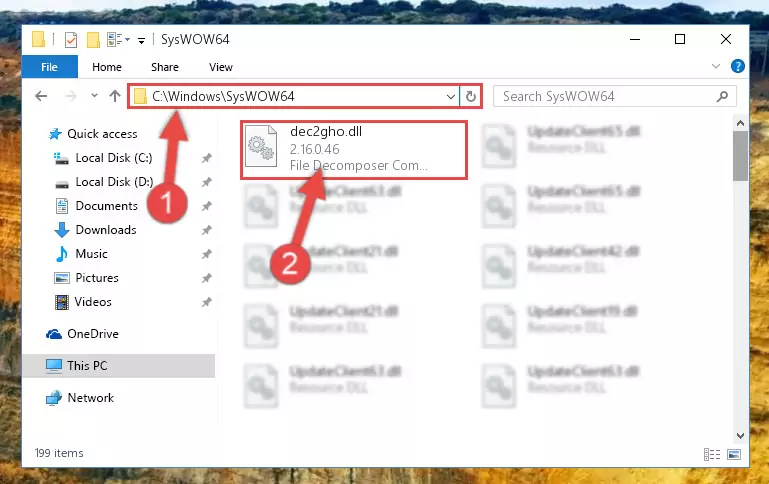Click the New folder icon in title bar

[x=93, y=40]
